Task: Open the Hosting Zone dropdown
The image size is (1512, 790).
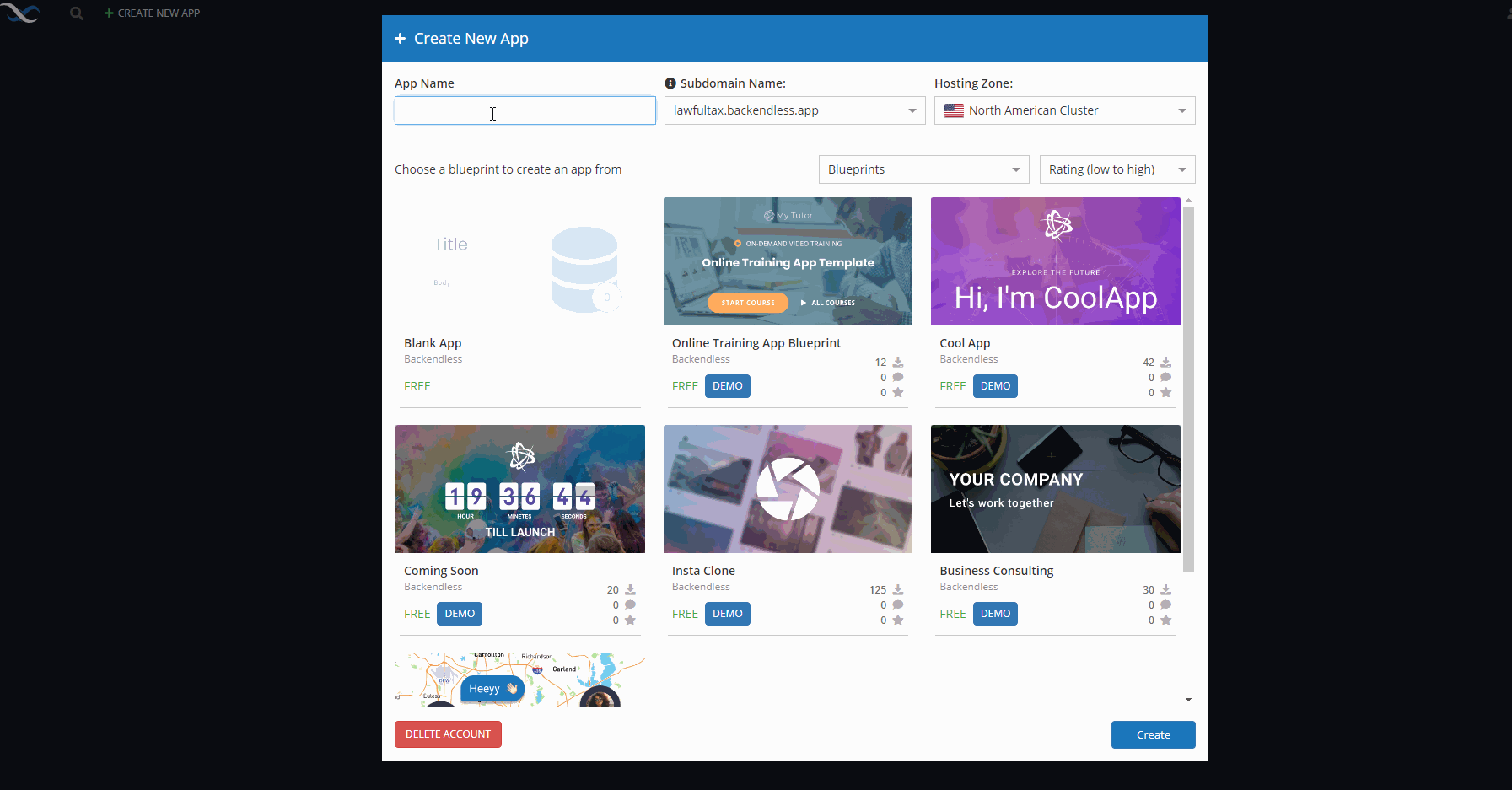Action: [1064, 110]
